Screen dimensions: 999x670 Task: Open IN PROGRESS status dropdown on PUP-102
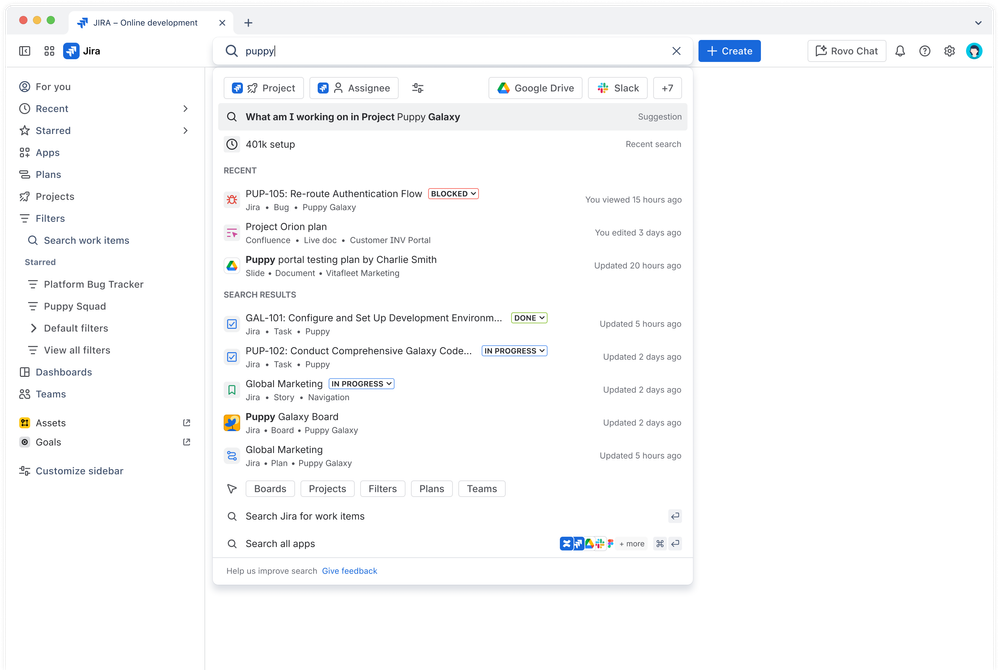tap(514, 351)
